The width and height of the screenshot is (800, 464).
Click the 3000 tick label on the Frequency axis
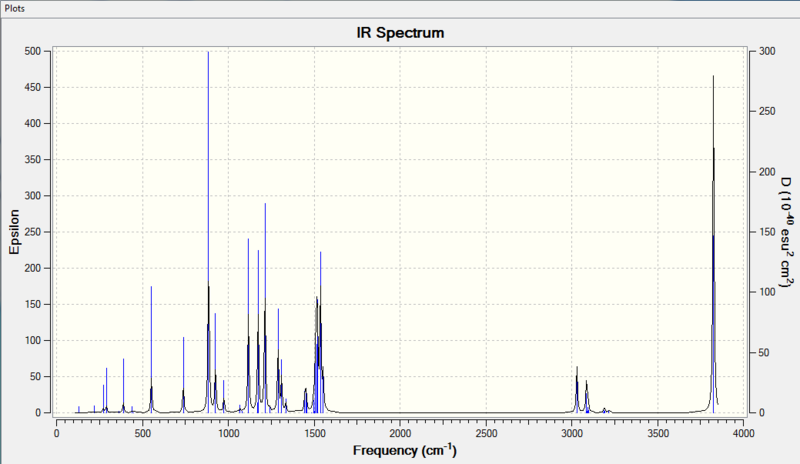[x=571, y=433]
